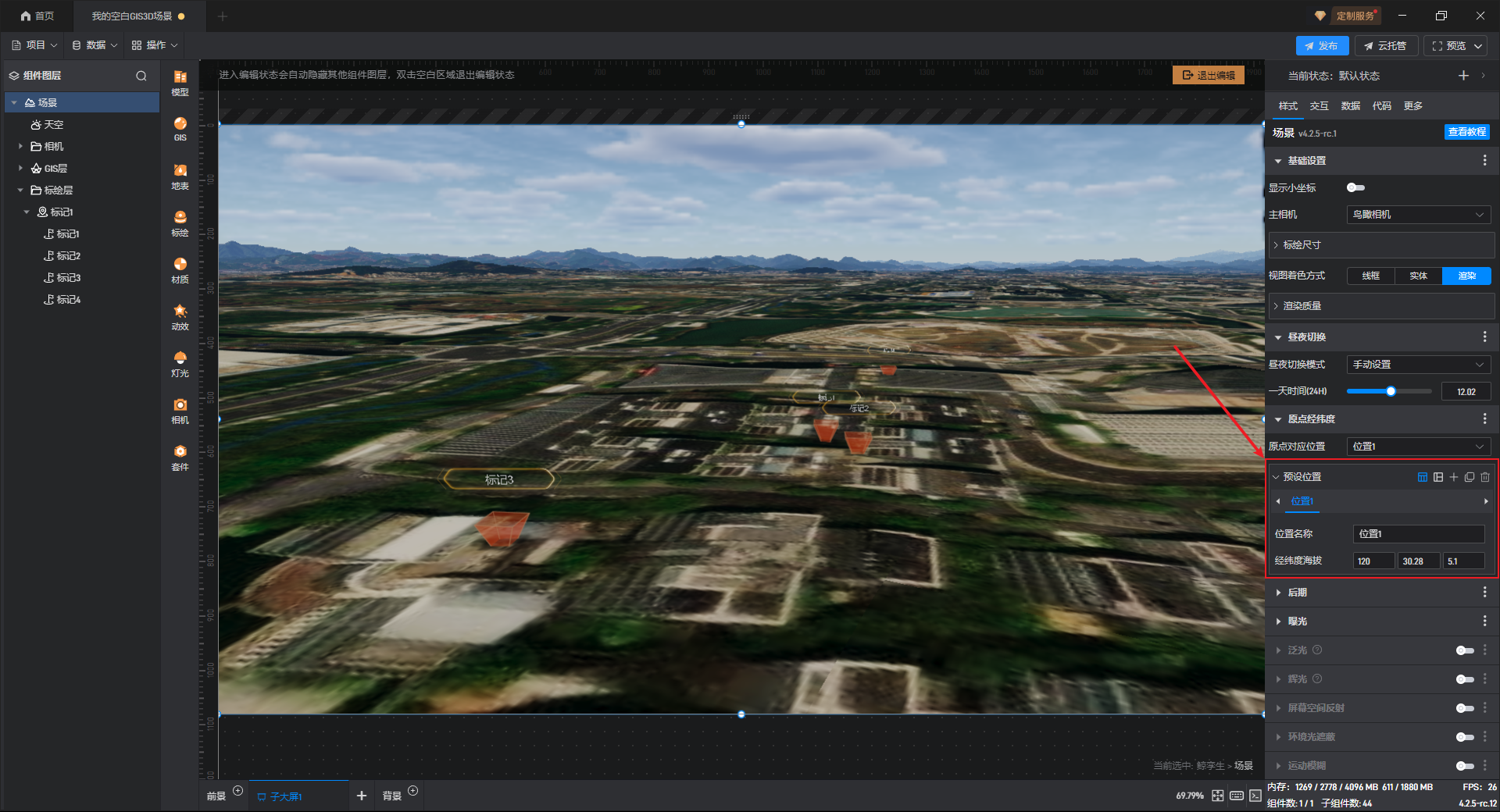This screenshot has width=1500, height=812.
Task: Click the 退出编辑 button
Action: 1208,75
